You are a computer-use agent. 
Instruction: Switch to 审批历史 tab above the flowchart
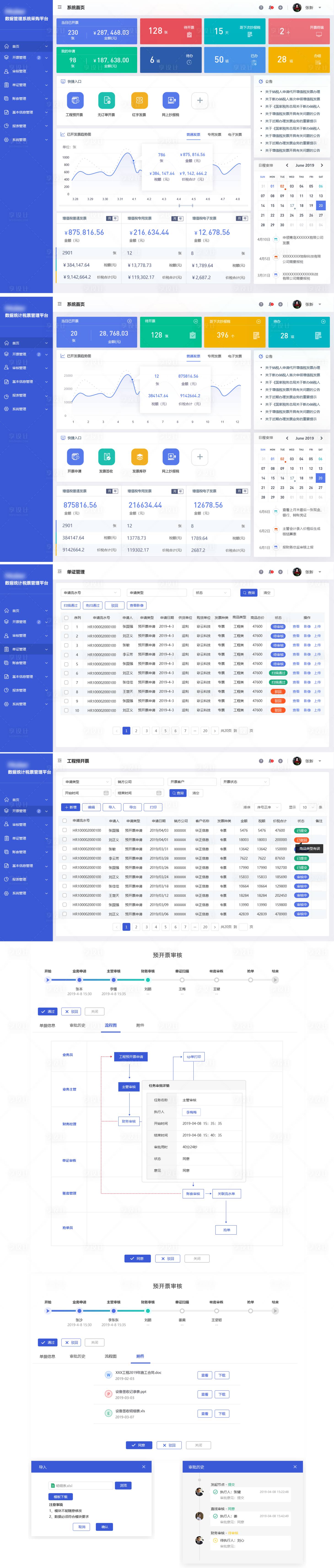point(77,1025)
